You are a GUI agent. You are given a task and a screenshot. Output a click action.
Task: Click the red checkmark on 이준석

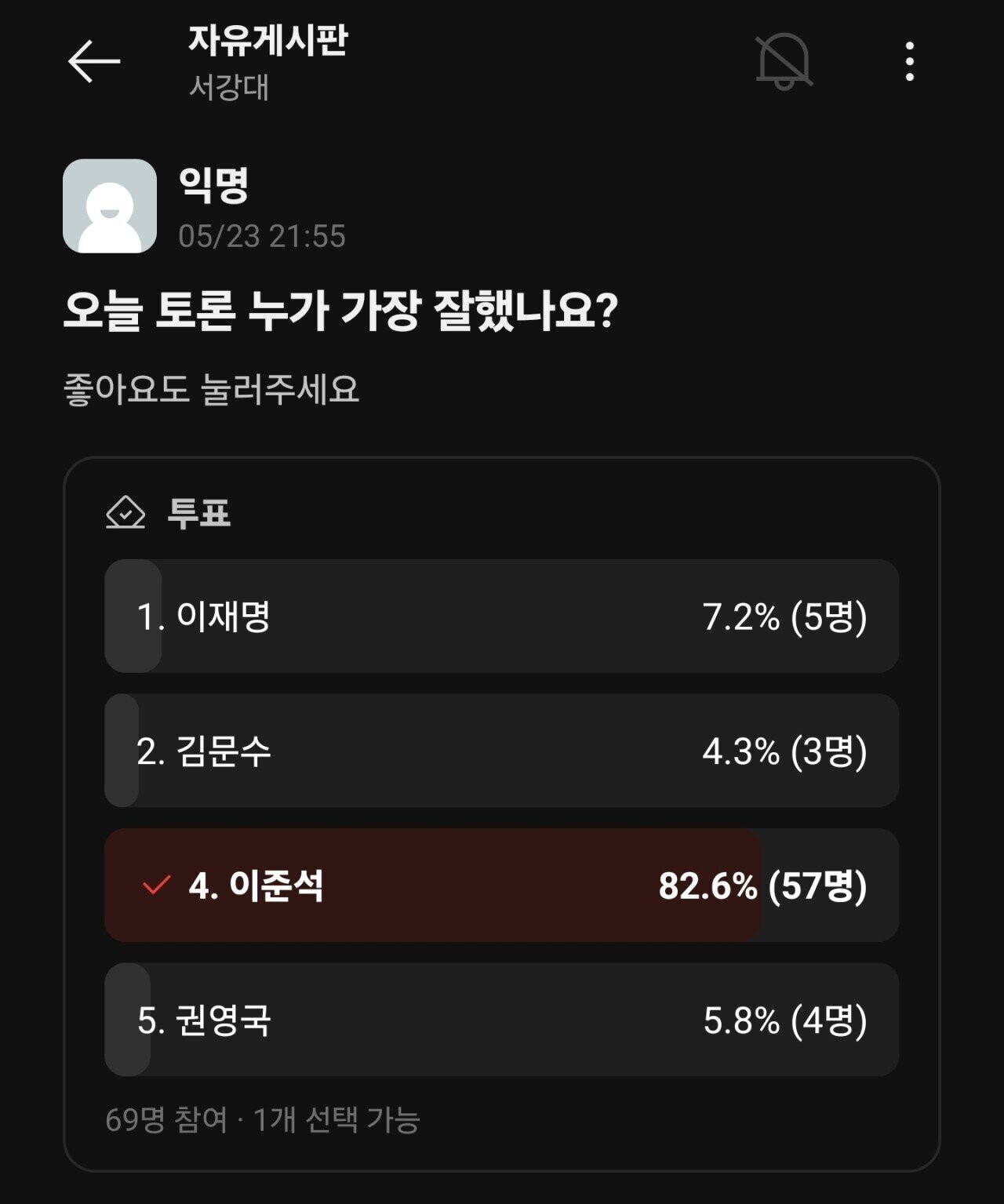click(156, 886)
